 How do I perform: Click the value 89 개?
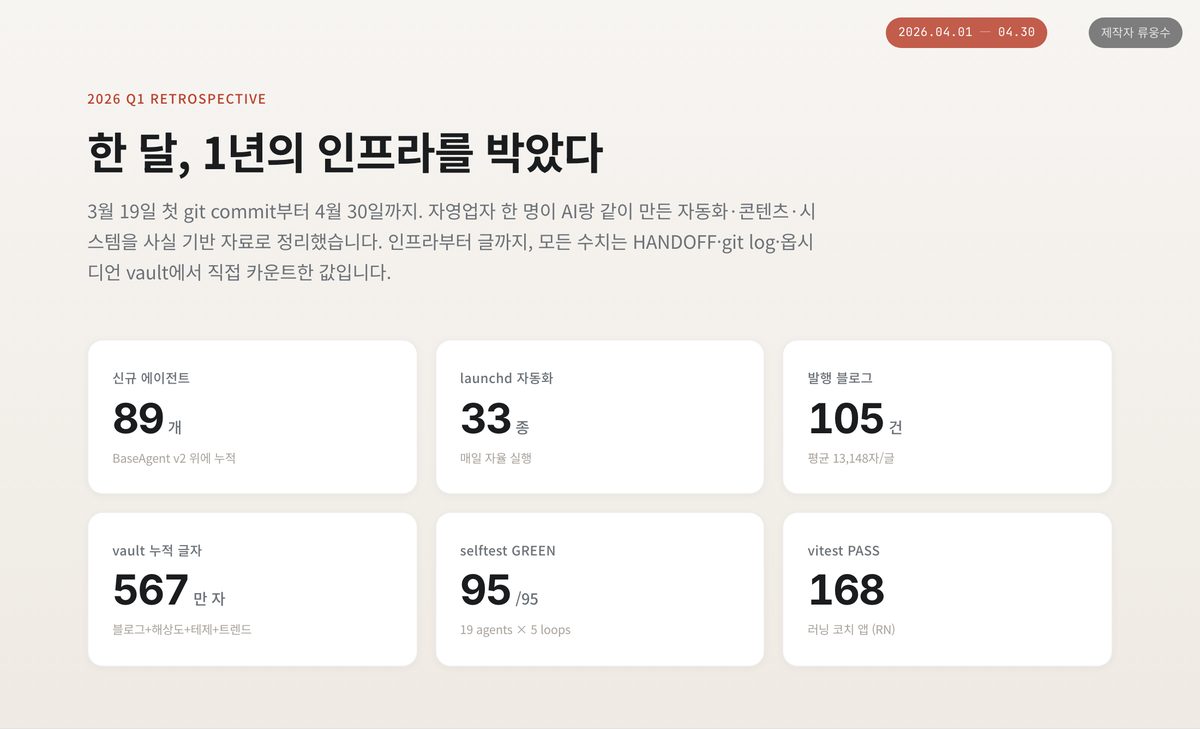(147, 419)
